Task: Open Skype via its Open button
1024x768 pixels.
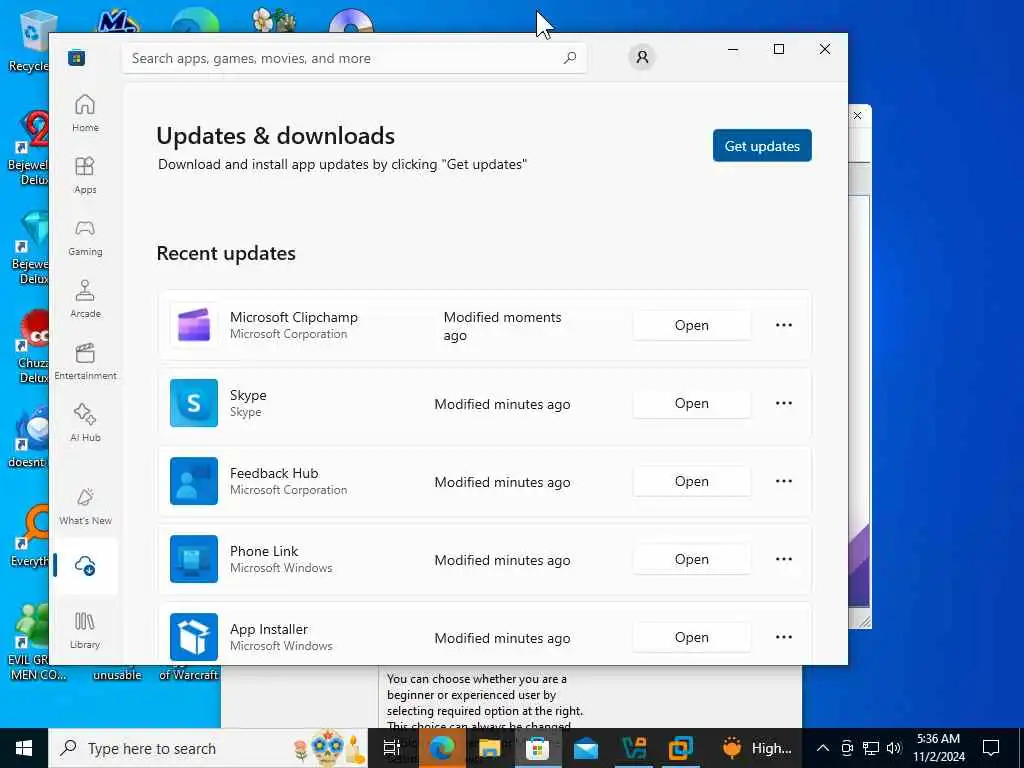Action: (x=692, y=403)
